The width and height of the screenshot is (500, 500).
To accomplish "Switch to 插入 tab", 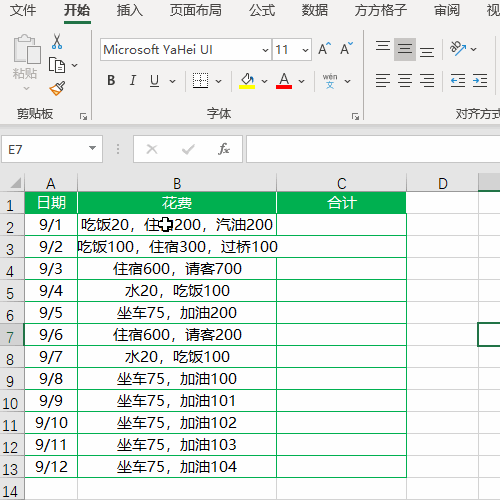I will (x=129, y=10).
